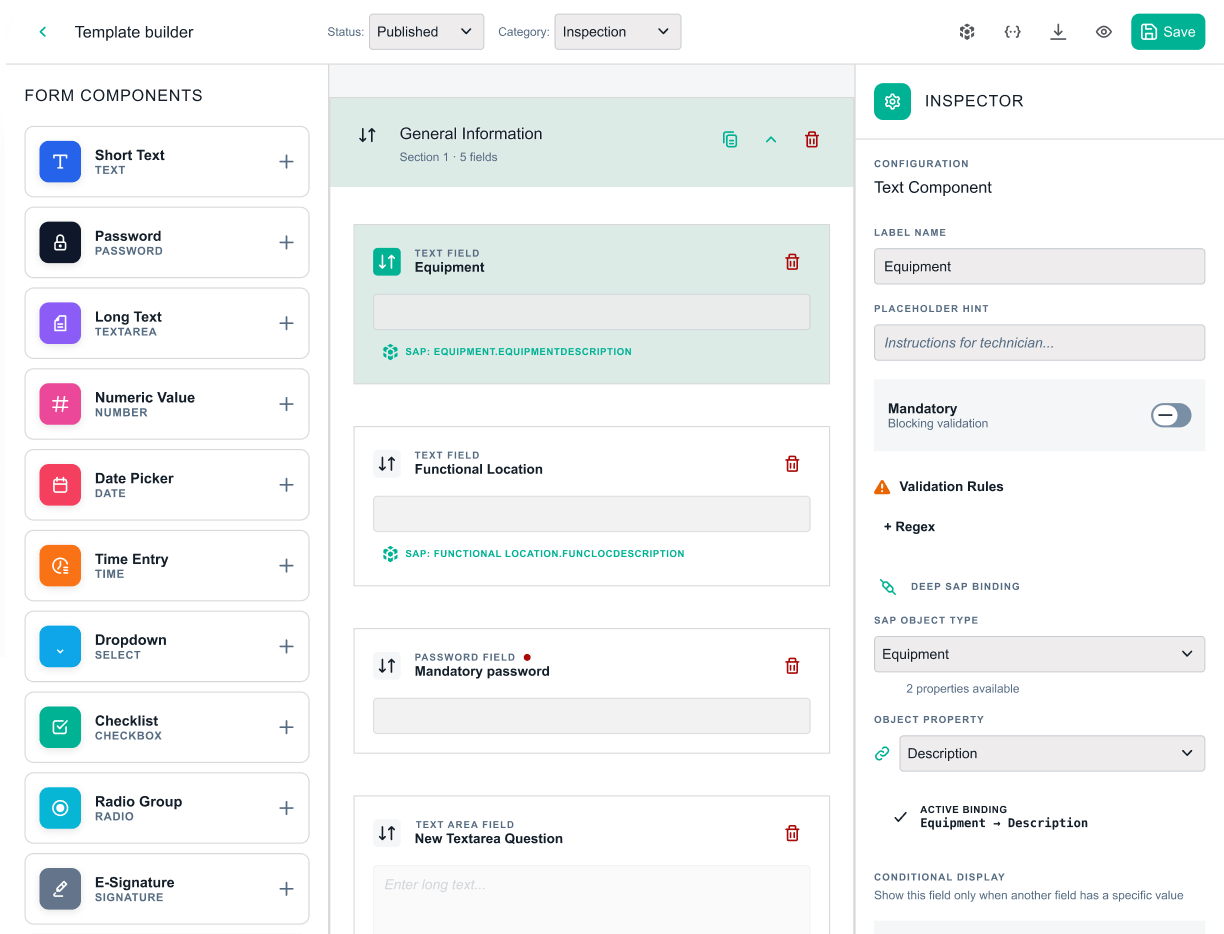Click the SAP: EQUIPMENT.EQUIPMENTDESCRIPTION binding text
Screen dimensions: 1224x934
pos(518,352)
